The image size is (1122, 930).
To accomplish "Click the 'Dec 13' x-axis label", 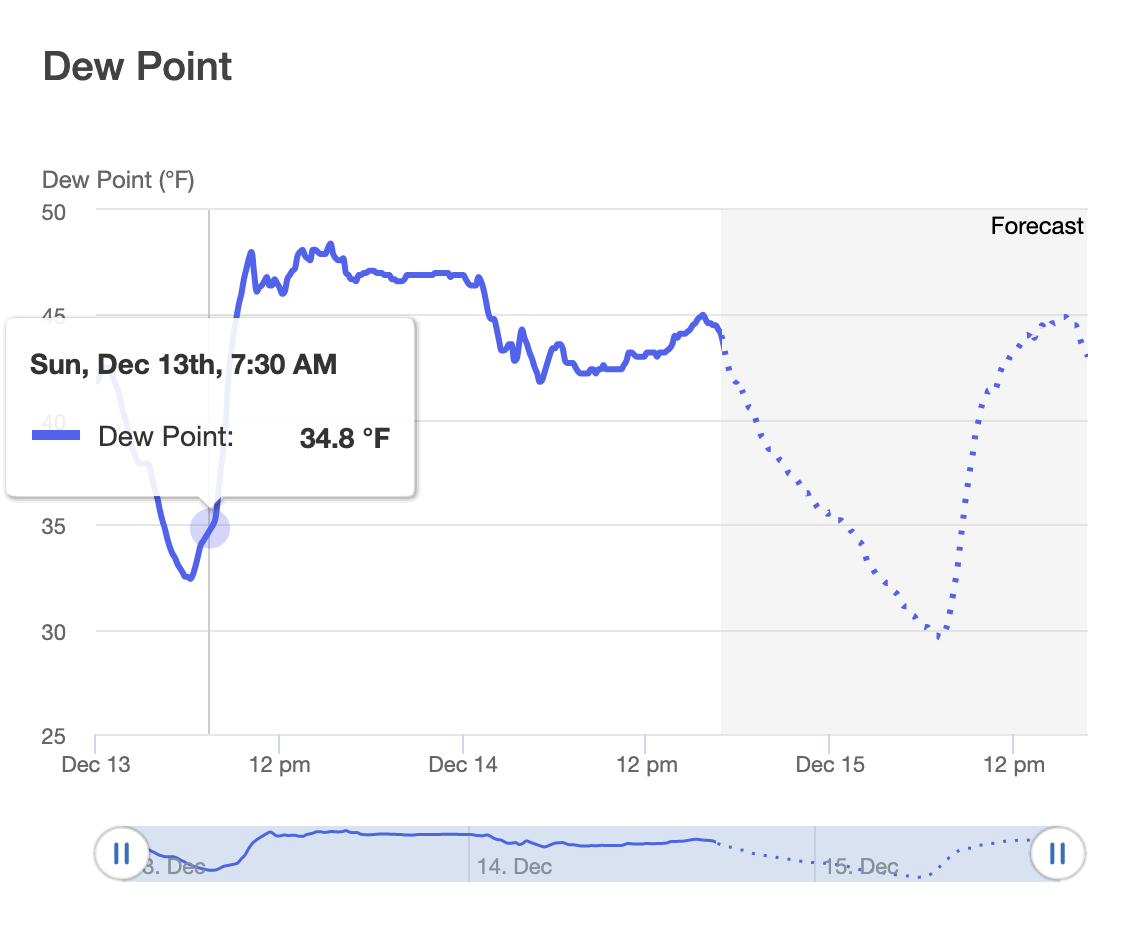I will [x=96, y=765].
